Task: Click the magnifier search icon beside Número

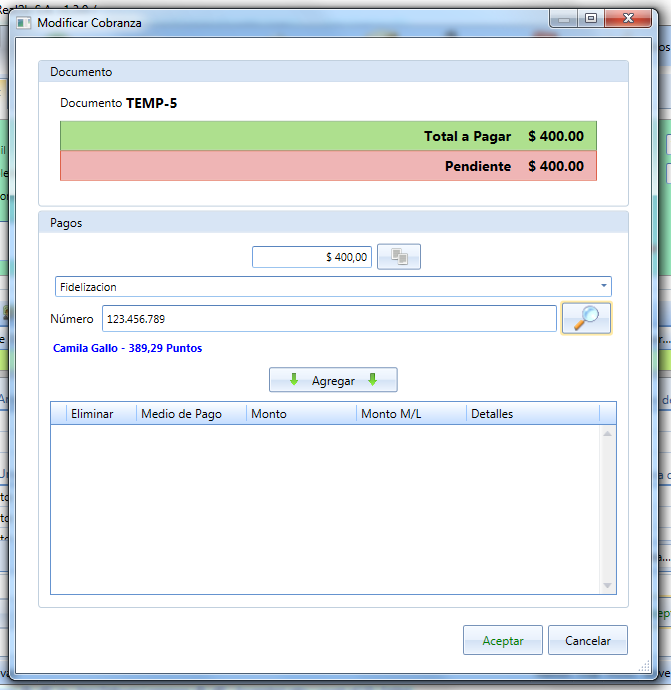Action: click(586, 318)
